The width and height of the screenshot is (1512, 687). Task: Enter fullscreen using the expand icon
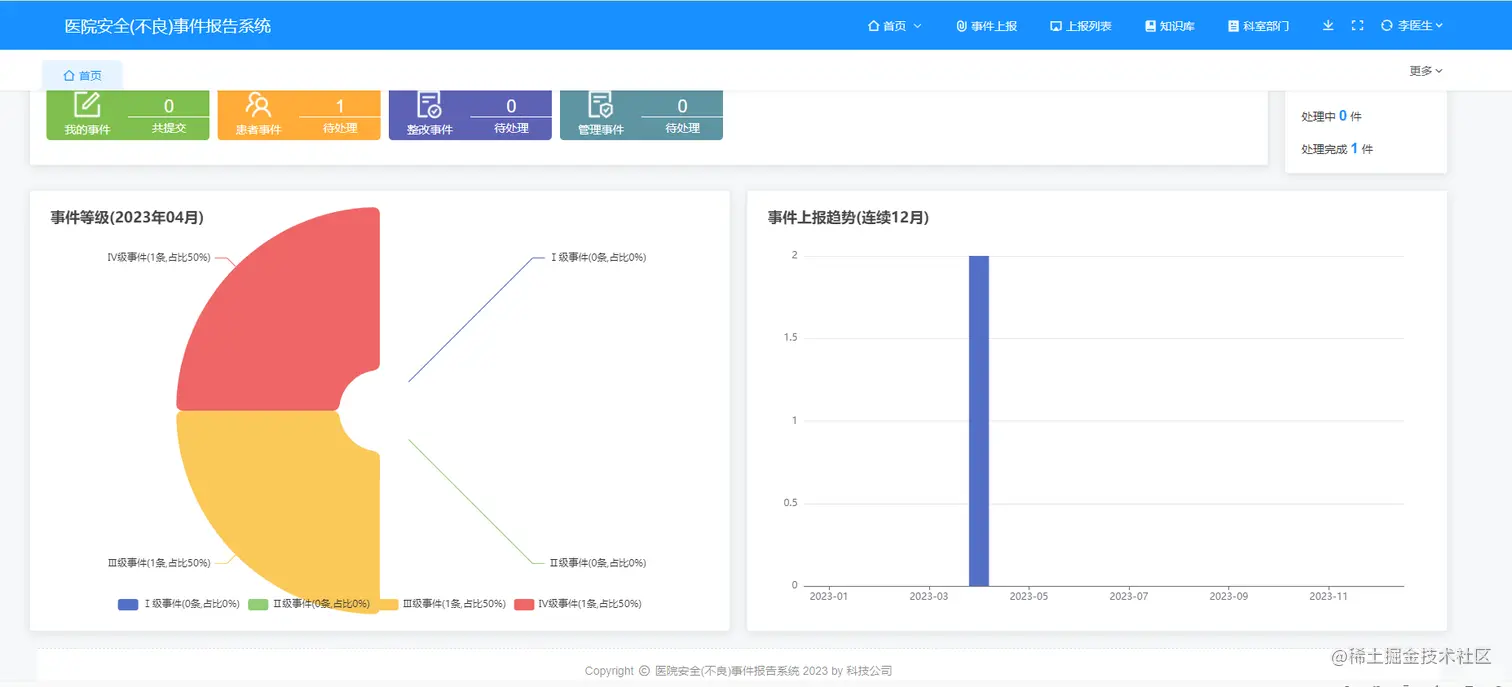click(x=1357, y=25)
